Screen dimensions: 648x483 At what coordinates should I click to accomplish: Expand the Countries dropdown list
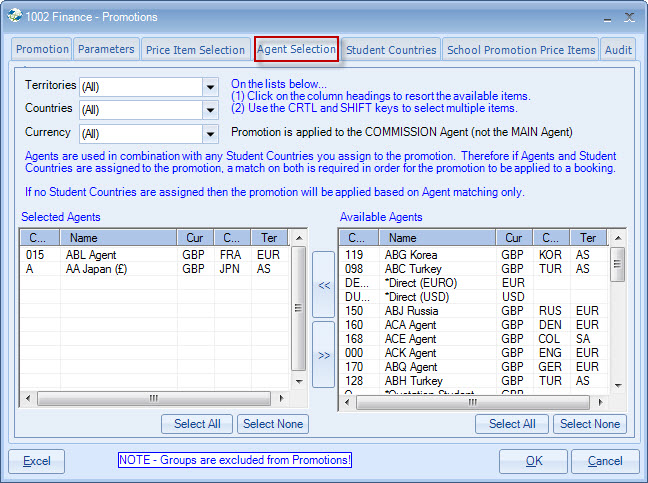click(210, 110)
